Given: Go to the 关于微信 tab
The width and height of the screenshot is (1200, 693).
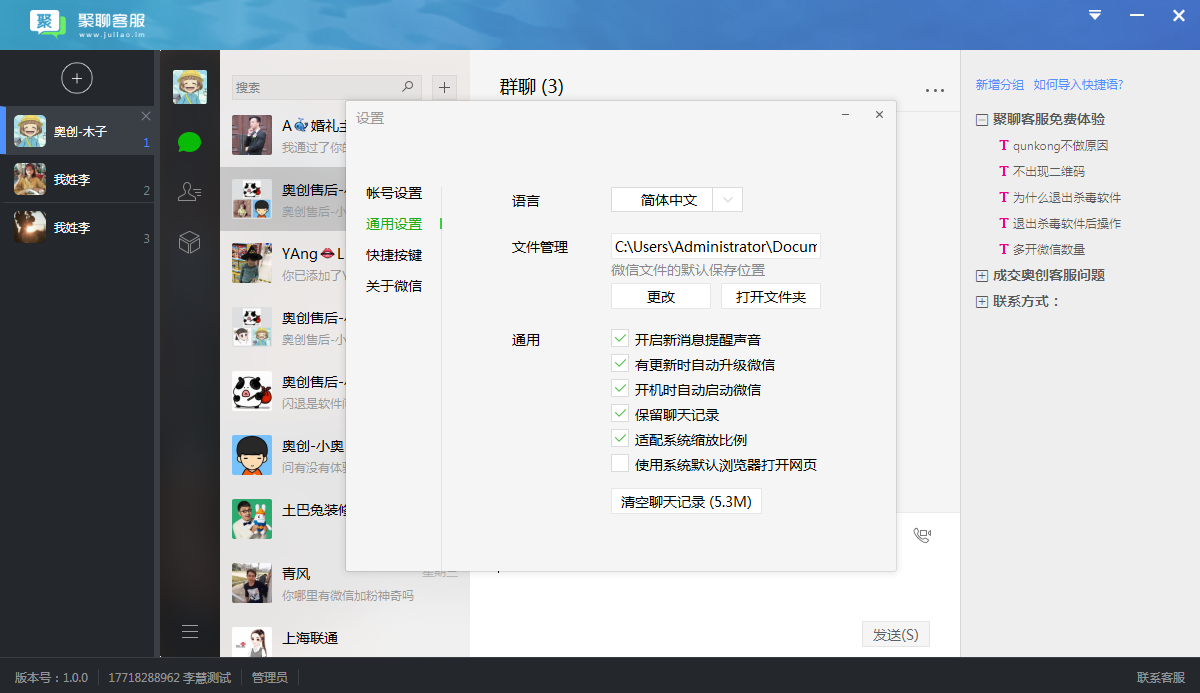Looking at the screenshot, I should point(394,286).
